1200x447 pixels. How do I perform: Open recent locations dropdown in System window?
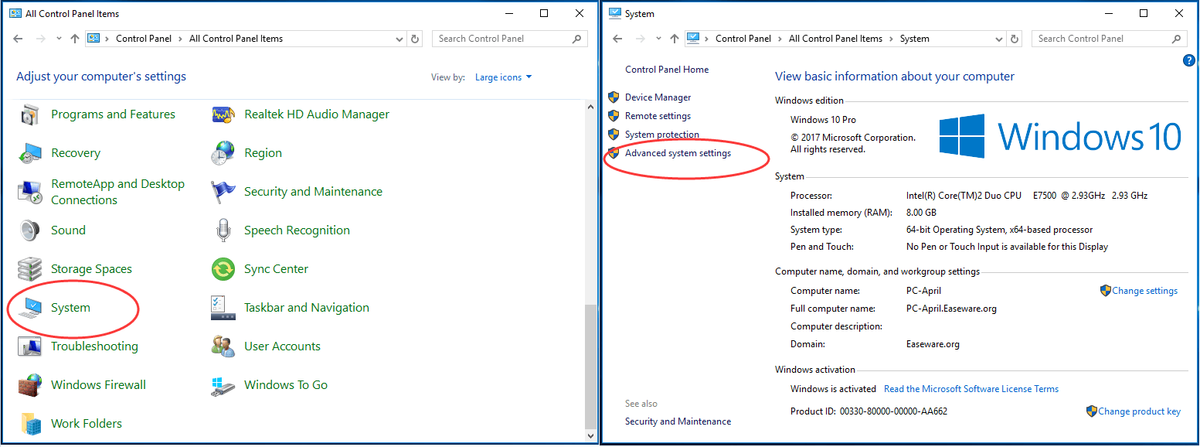pos(657,39)
